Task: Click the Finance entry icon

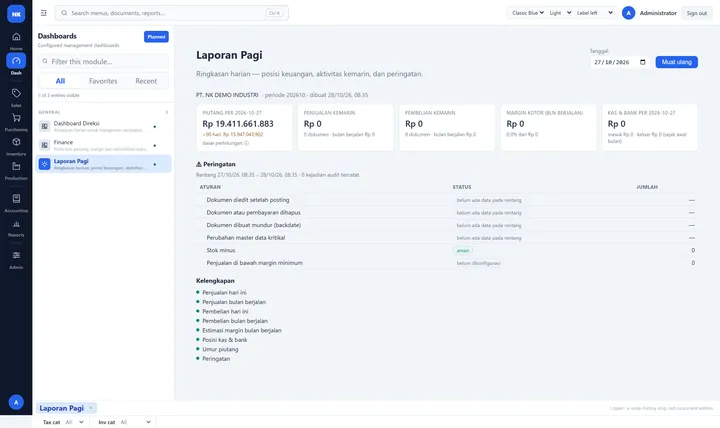Action: click(45, 145)
